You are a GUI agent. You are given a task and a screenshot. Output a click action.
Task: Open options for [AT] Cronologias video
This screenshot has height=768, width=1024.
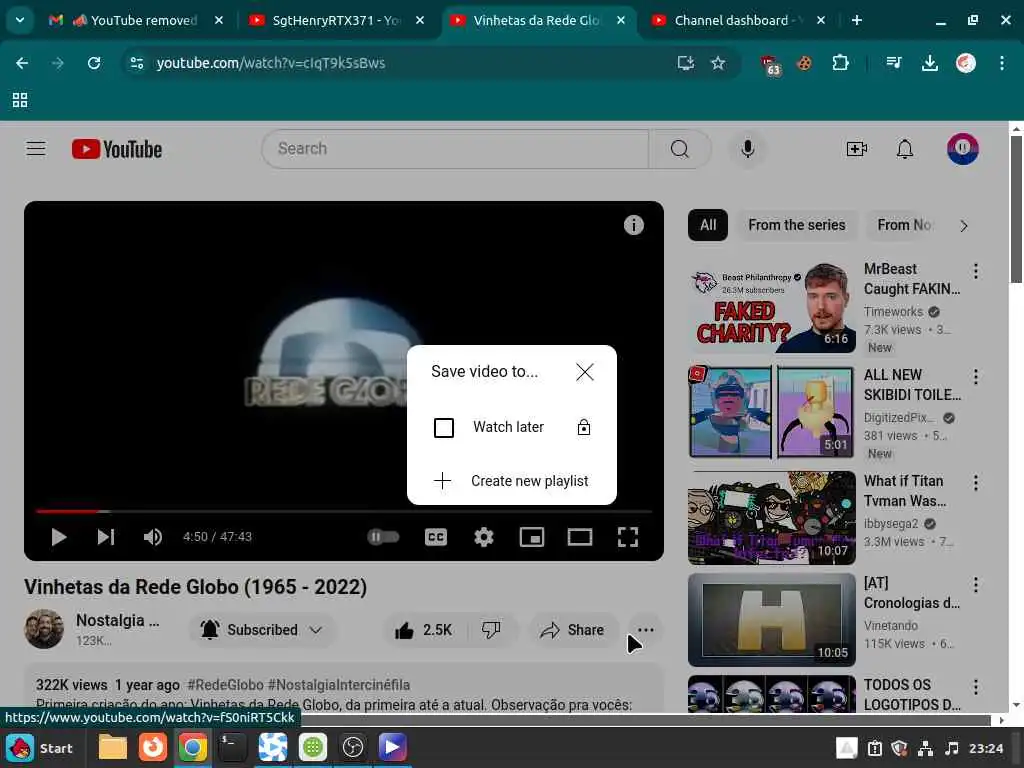tap(975, 584)
